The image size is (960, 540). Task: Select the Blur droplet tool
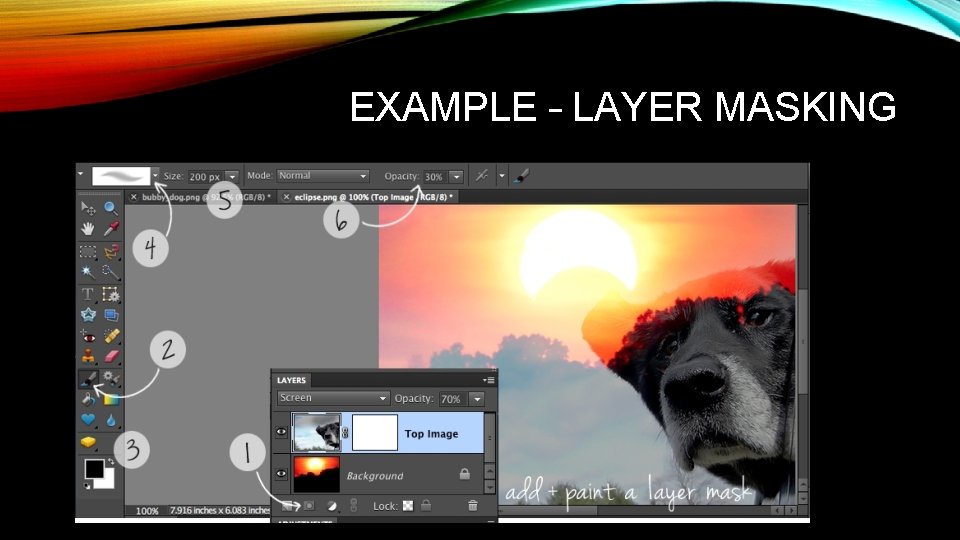(x=111, y=420)
